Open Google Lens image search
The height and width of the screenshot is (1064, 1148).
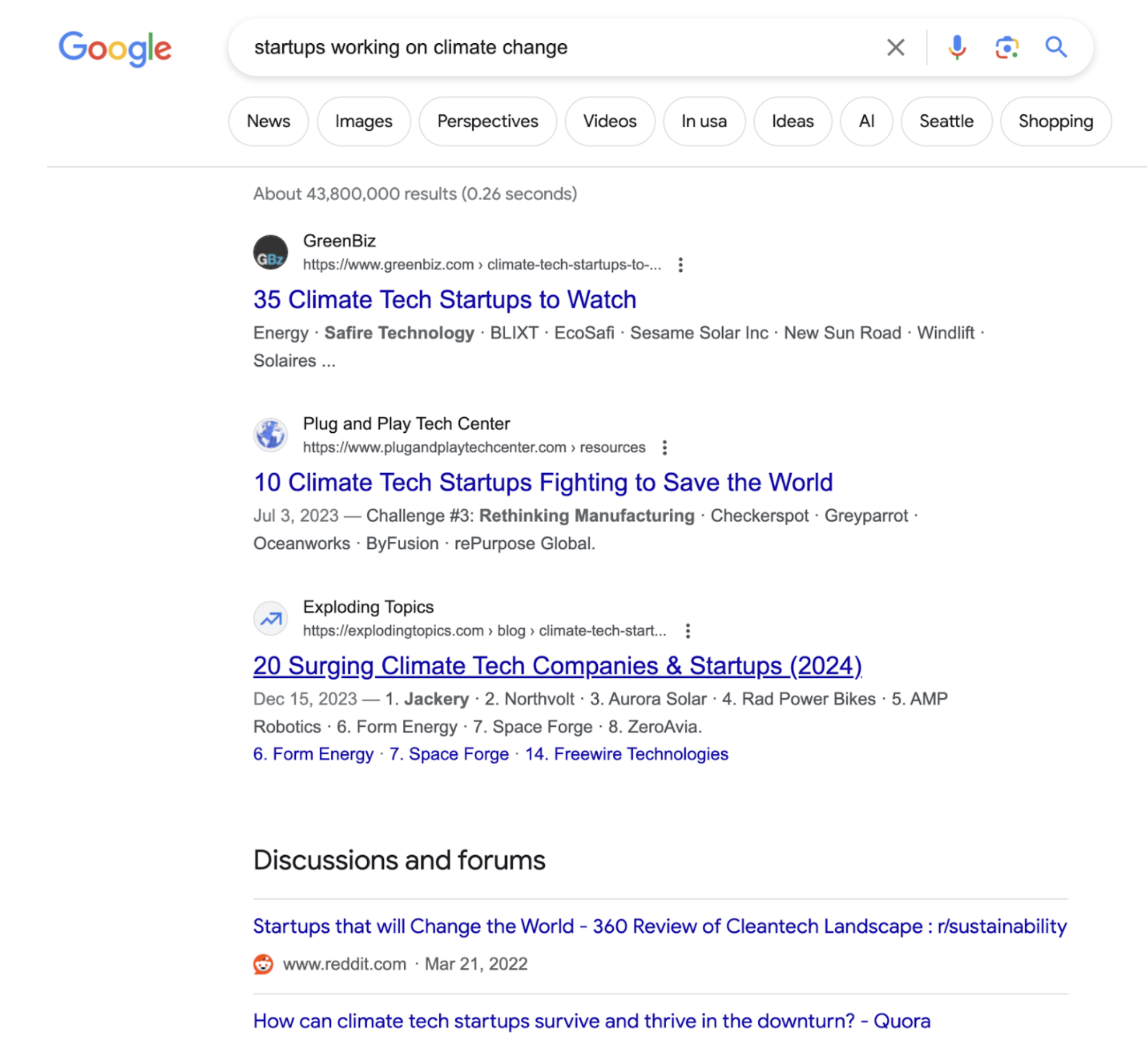(1006, 47)
